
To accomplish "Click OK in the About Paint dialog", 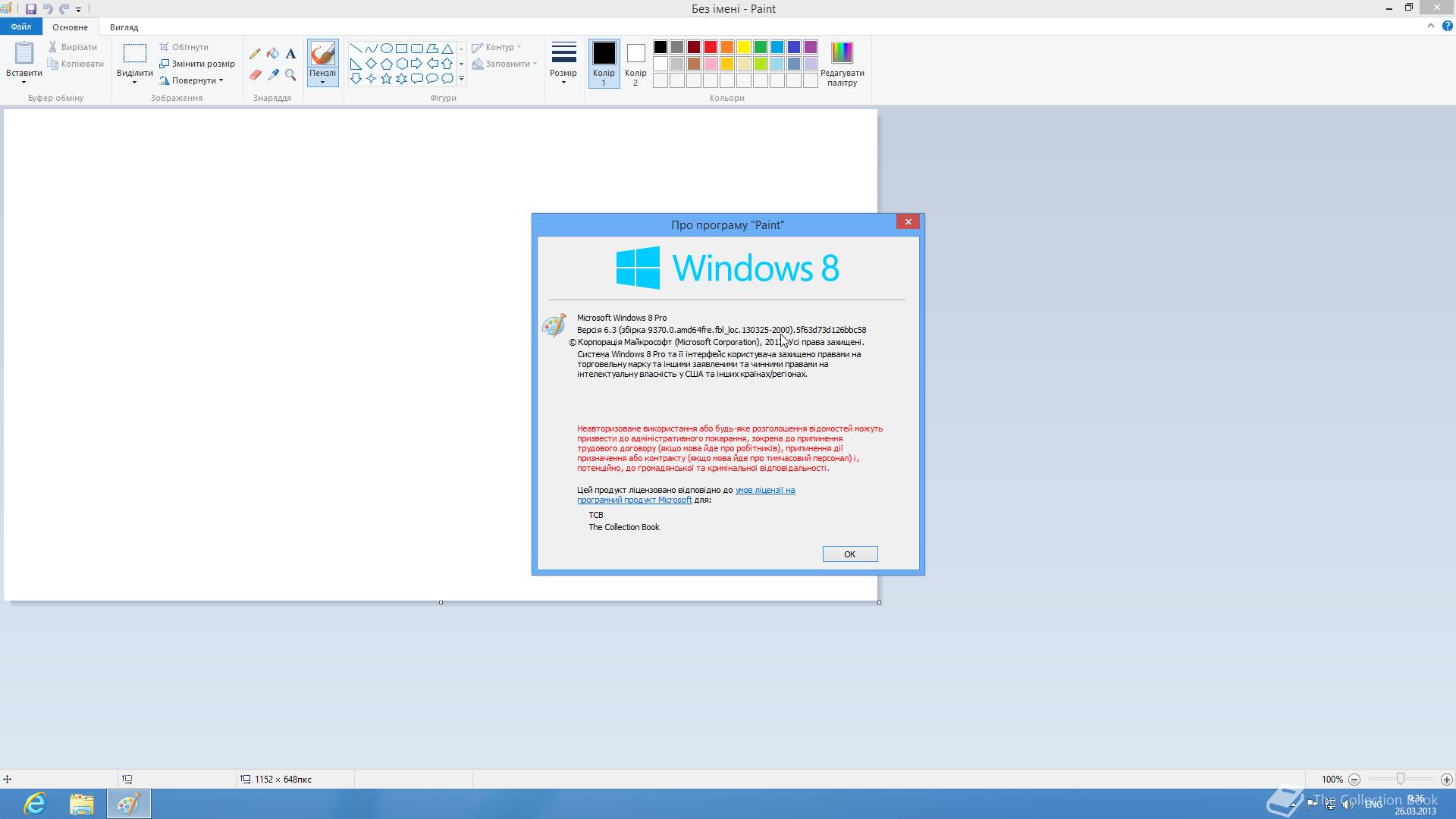I will pyautogui.click(x=850, y=554).
